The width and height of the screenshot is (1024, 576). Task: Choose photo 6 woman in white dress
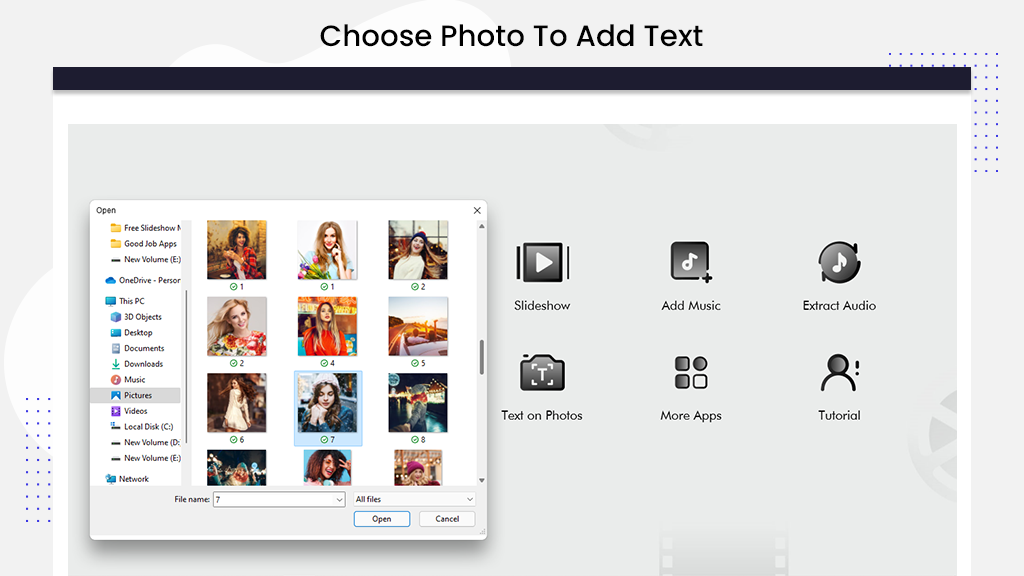(236, 403)
